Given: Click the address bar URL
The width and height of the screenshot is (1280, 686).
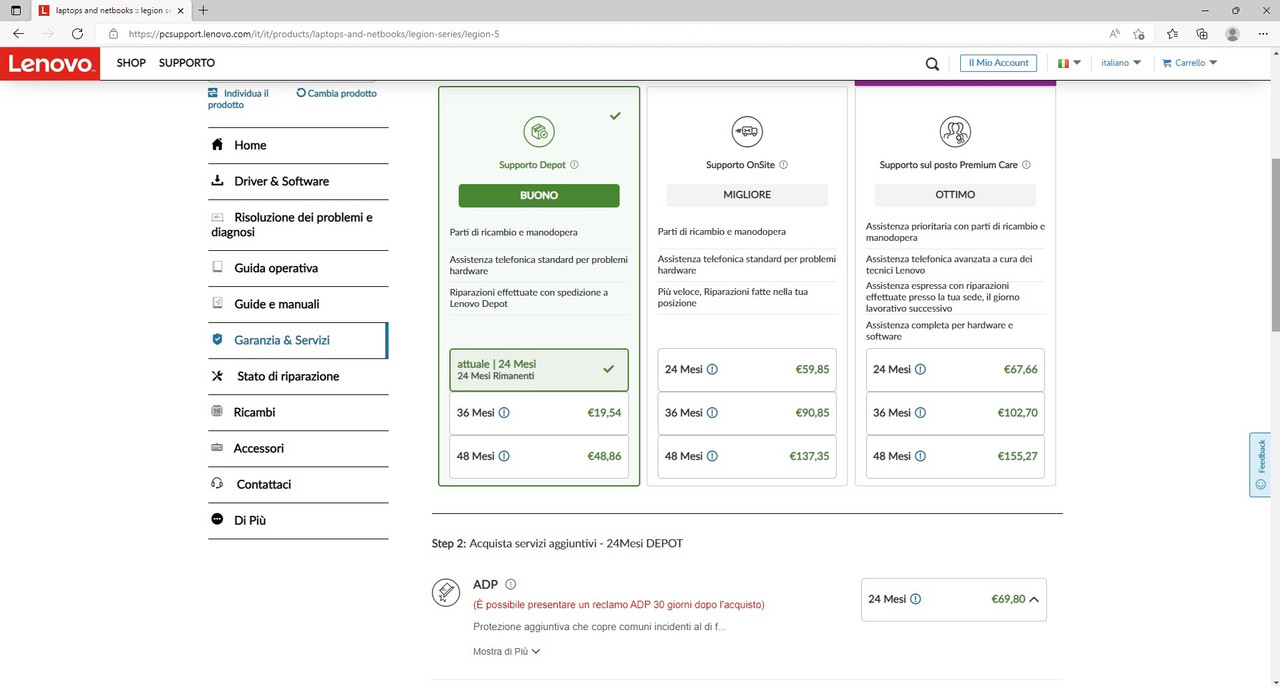Looking at the screenshot, I should pos(314,34).
